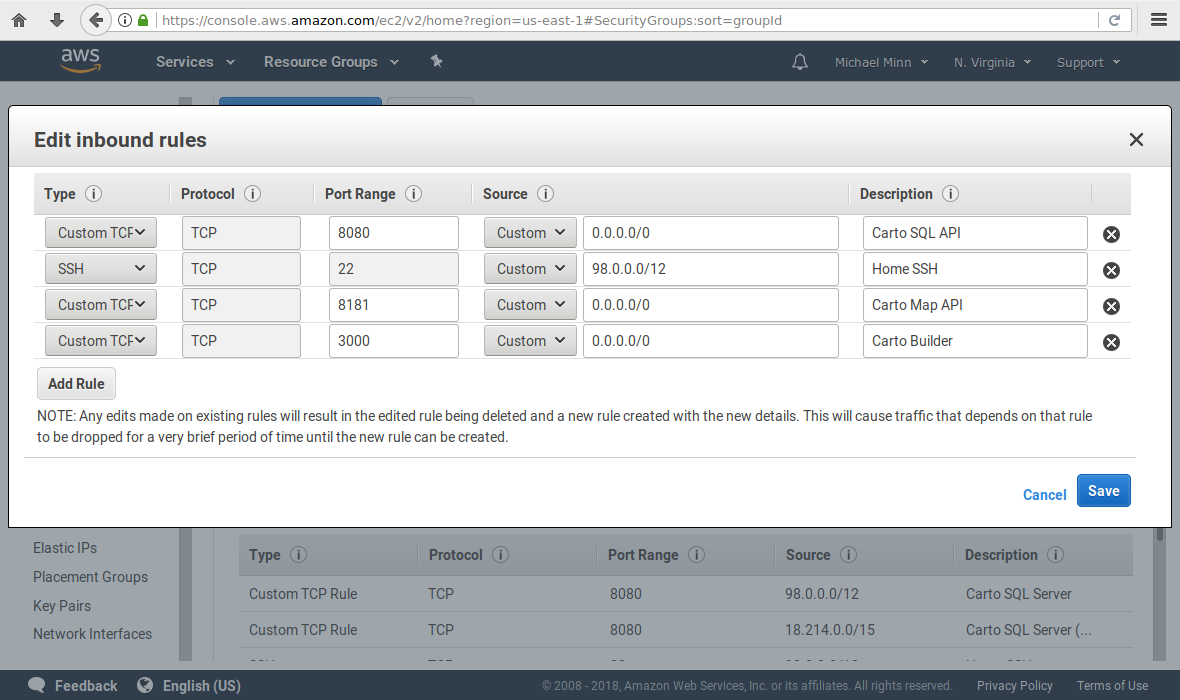This screenshot has width=1180, height=700.
Task: Open AWS notifications bell
Action: 799,62
